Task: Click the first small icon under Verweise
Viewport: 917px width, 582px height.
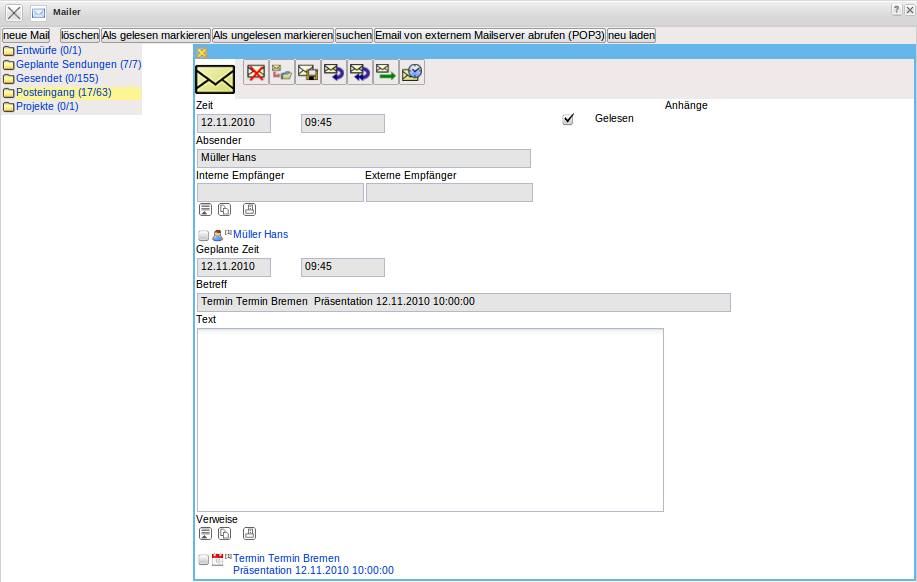Action: (205, 533)
